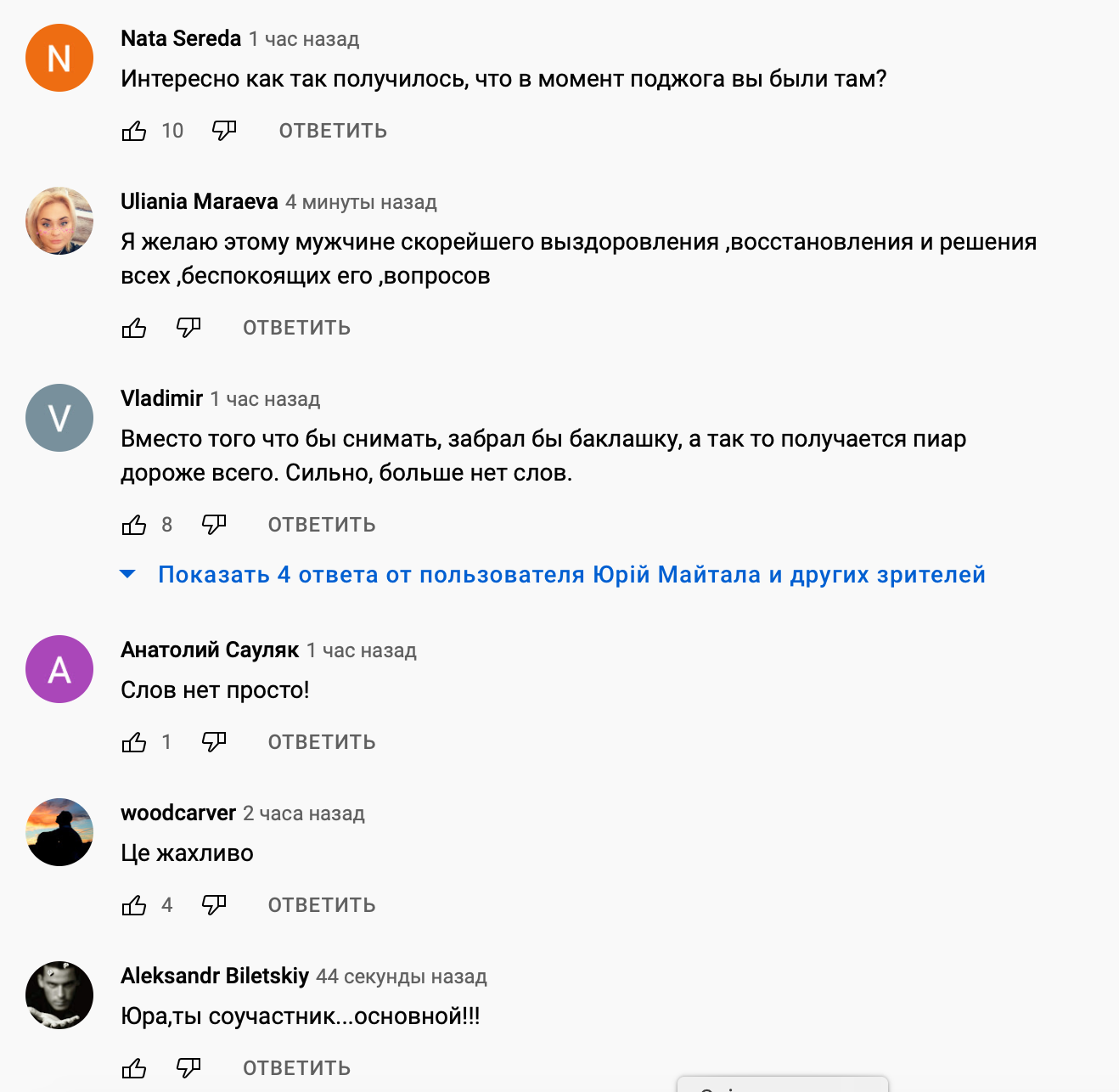Like Vladimir's comment about баклашку
The width and height of the screenshot is (1119, 1092).
click(x=134, y=525)
